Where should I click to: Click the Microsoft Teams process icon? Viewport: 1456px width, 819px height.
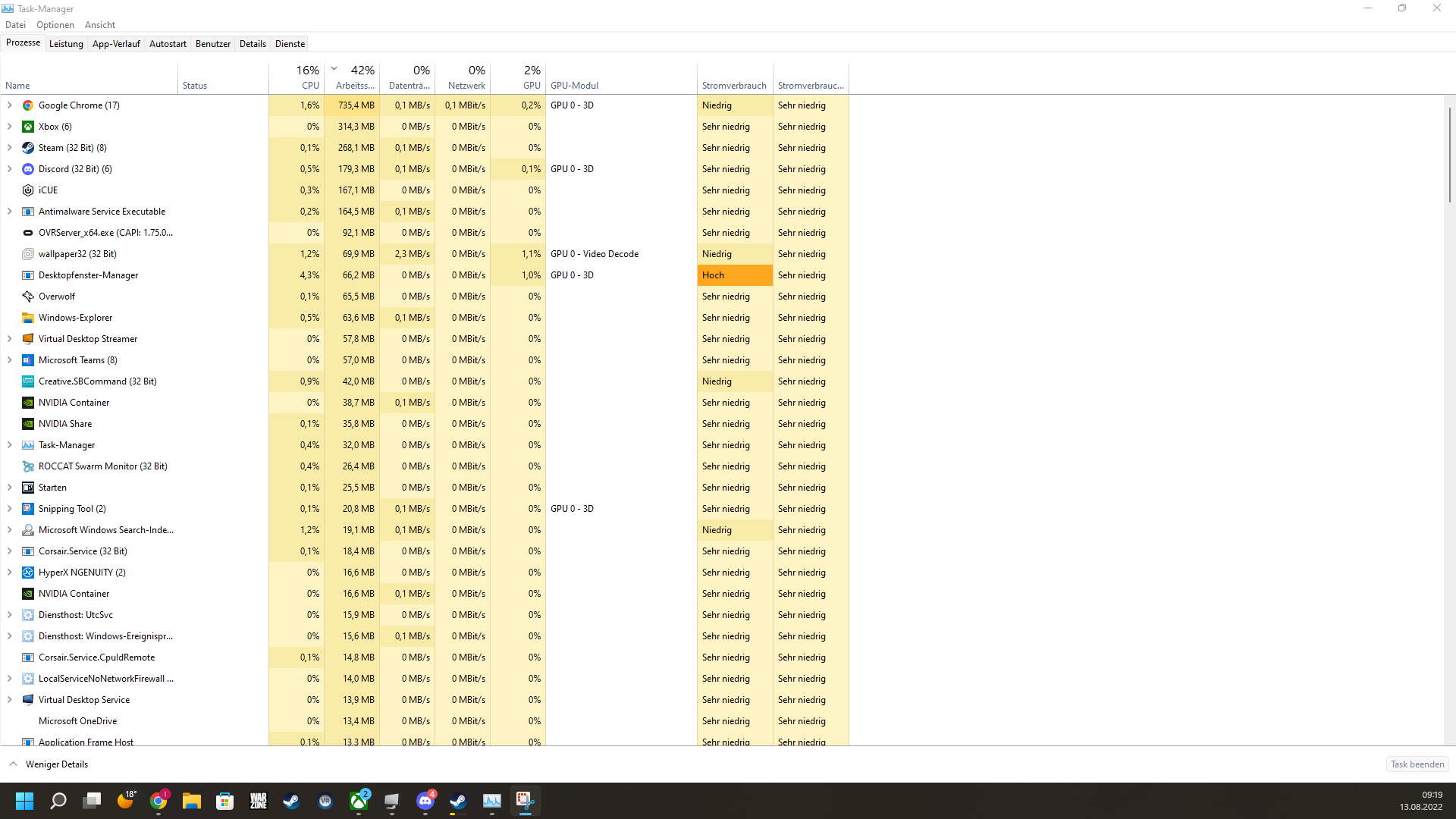pos(28,360)
